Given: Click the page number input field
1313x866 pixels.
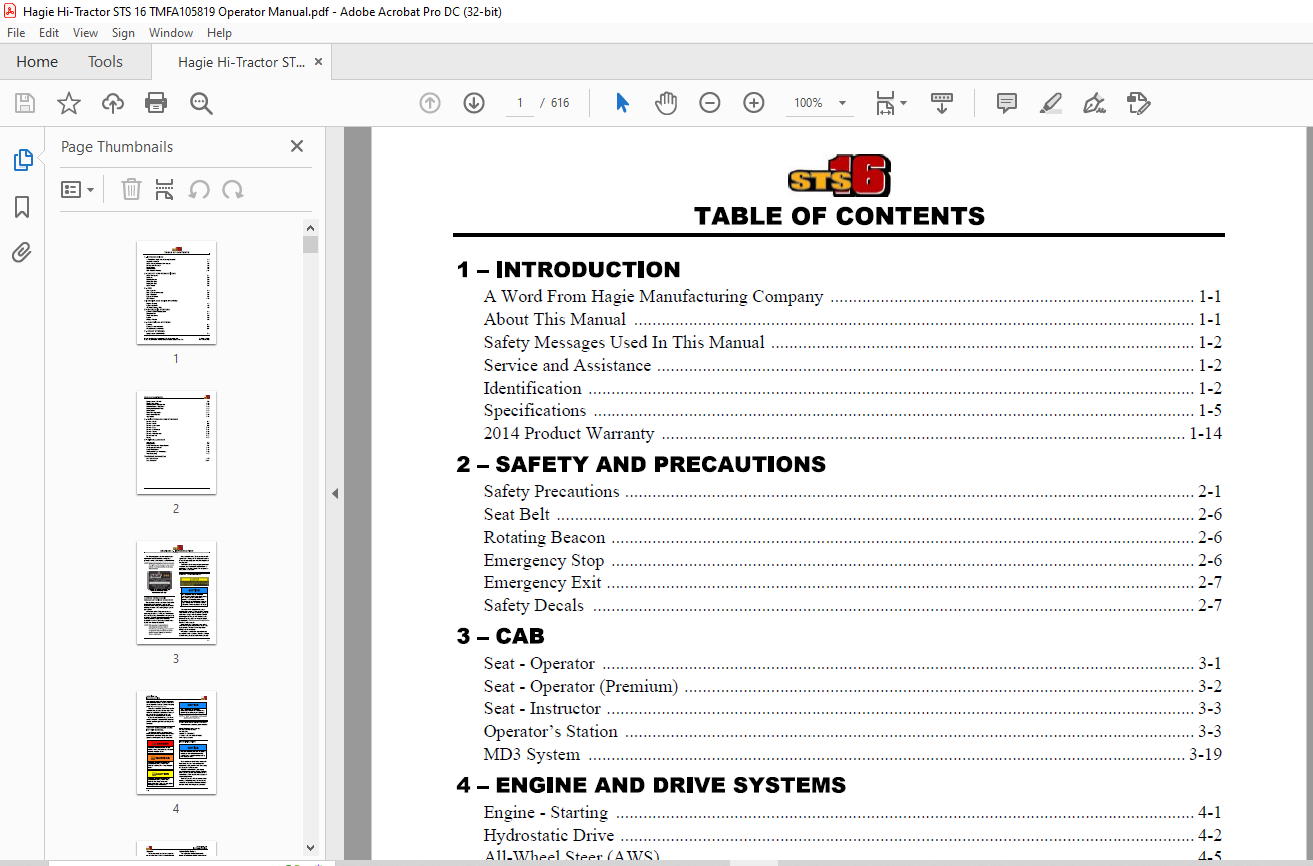Looking at the screenshot, I should pos(520,103).
